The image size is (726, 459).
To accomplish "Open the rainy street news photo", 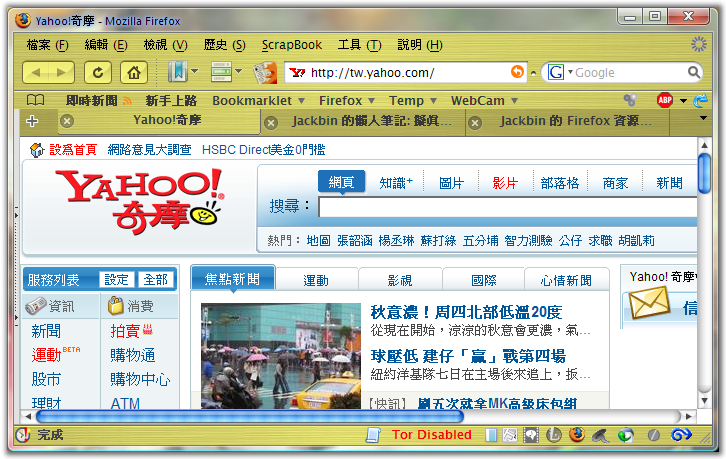I will tap(281, 356).
